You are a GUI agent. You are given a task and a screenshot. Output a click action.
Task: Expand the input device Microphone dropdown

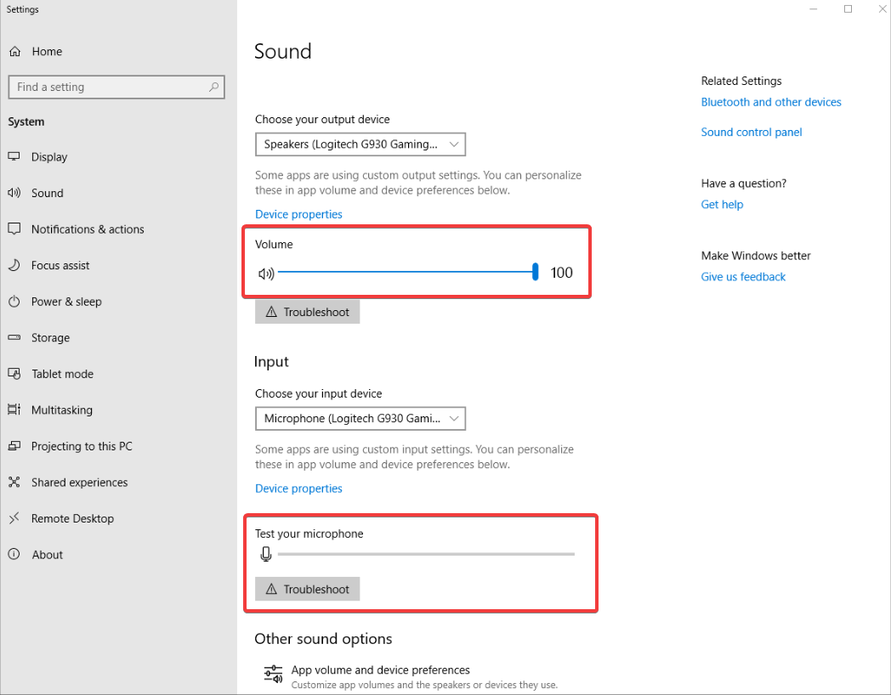pyautogui.click(x=360, y=419)
